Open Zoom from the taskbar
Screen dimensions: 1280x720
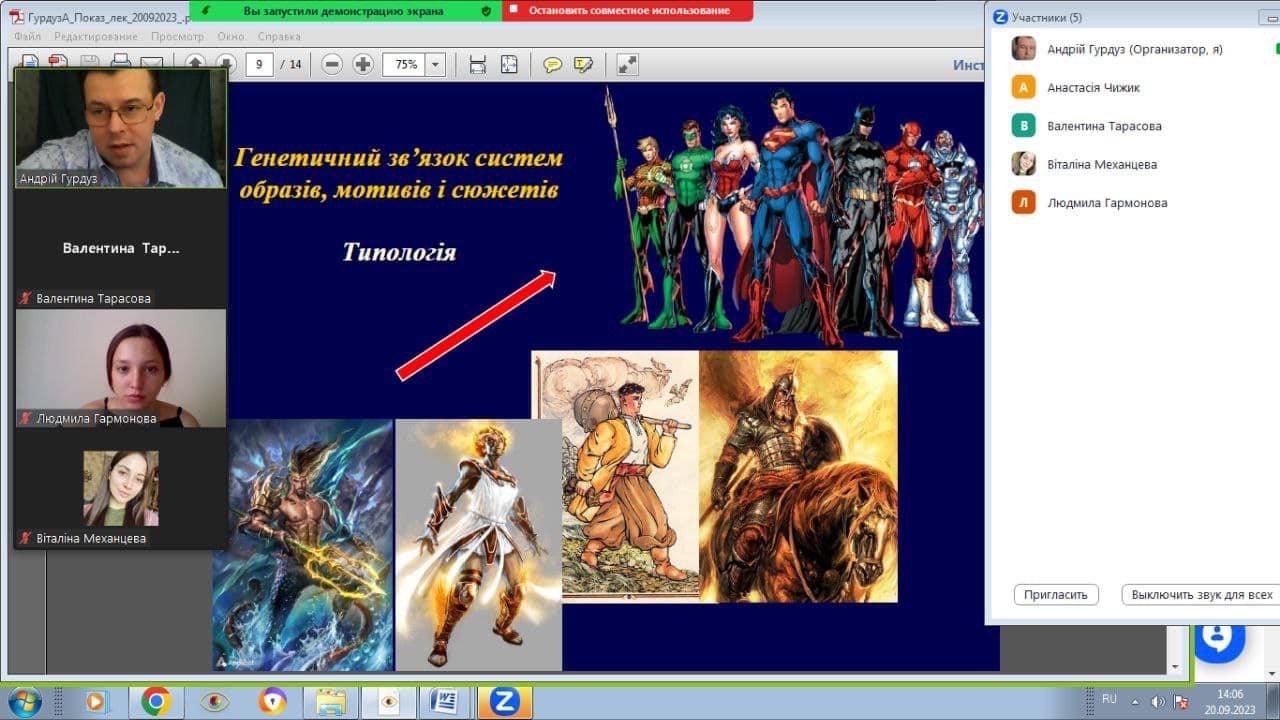[x=504, y=701]
